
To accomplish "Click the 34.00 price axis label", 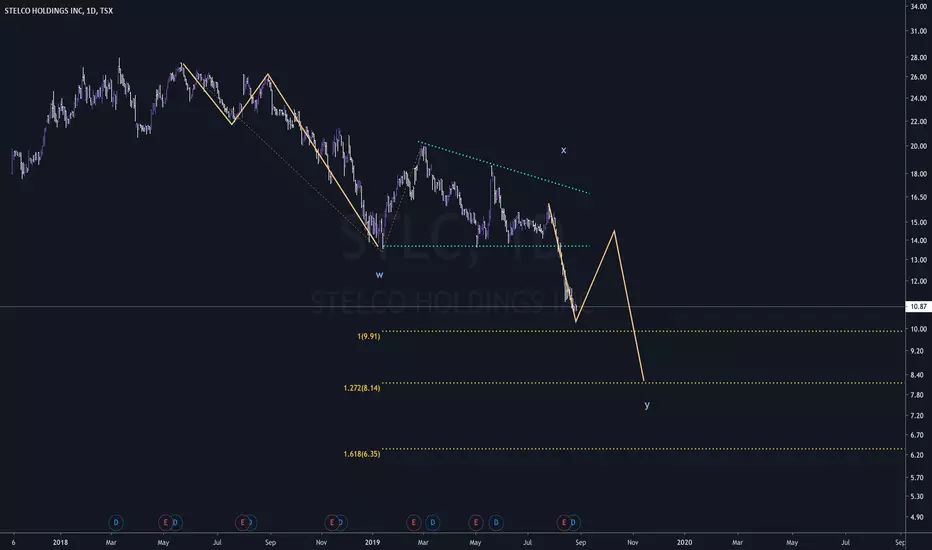I will coord(918,7).
